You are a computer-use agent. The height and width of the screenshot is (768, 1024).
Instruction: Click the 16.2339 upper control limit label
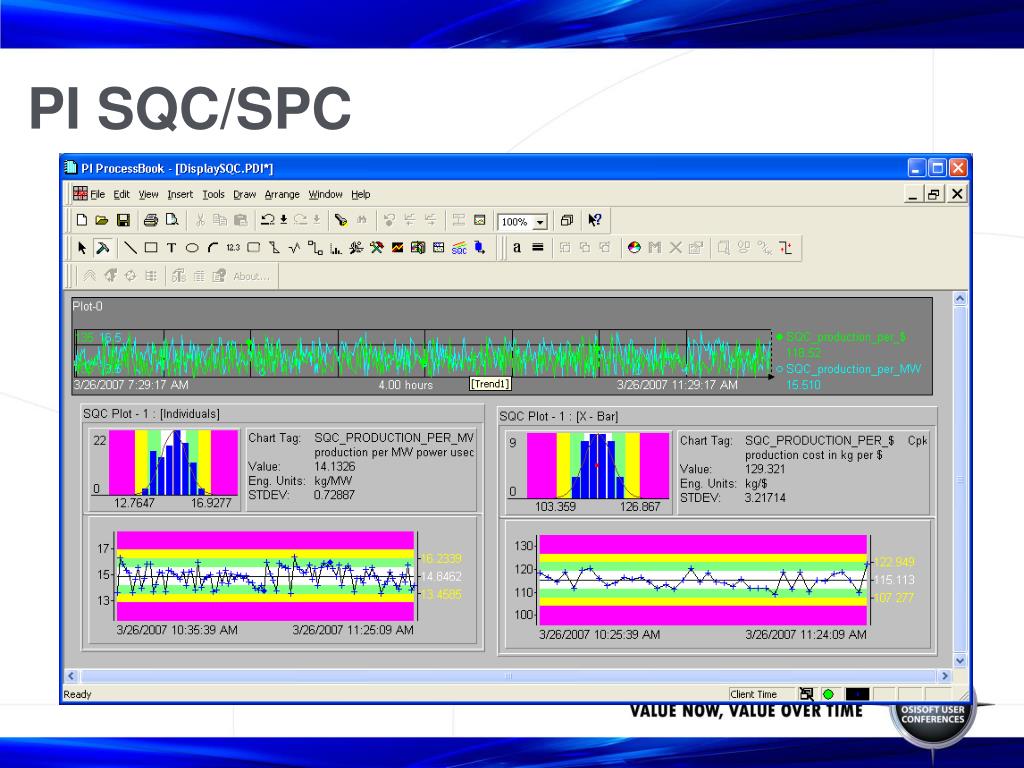[441, 558]
